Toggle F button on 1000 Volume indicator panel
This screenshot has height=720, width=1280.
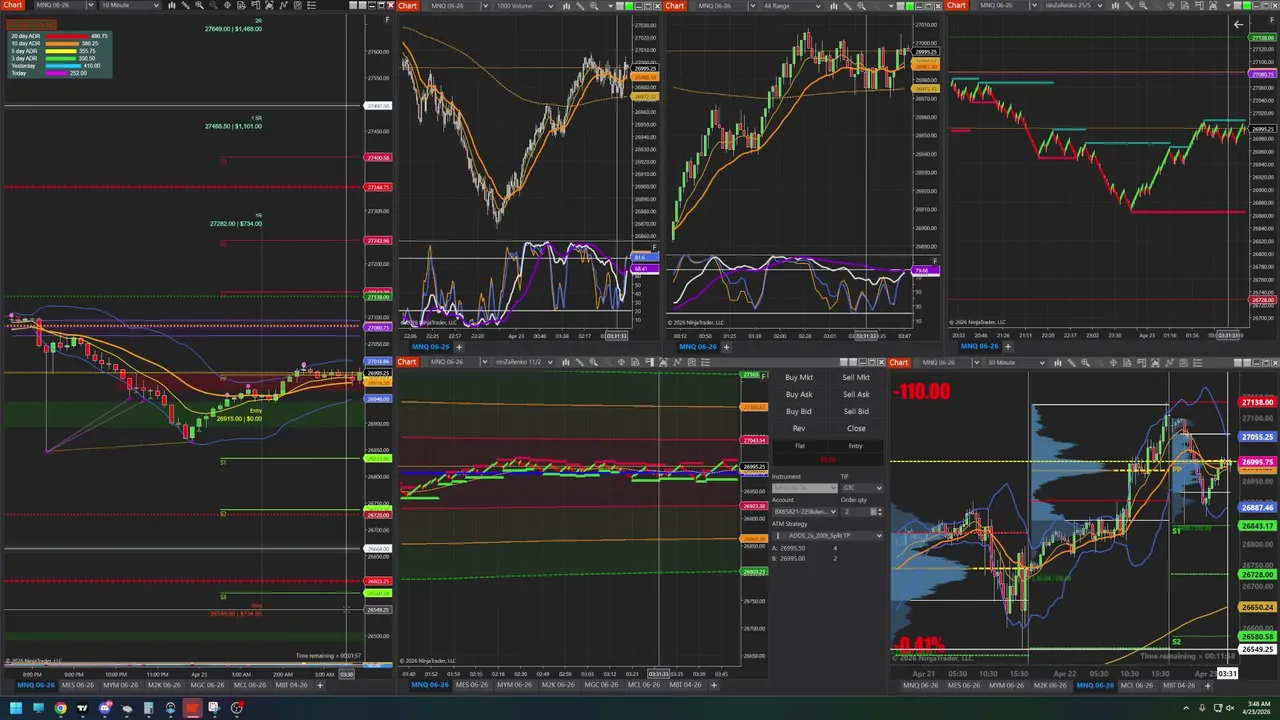pos(655,247)
